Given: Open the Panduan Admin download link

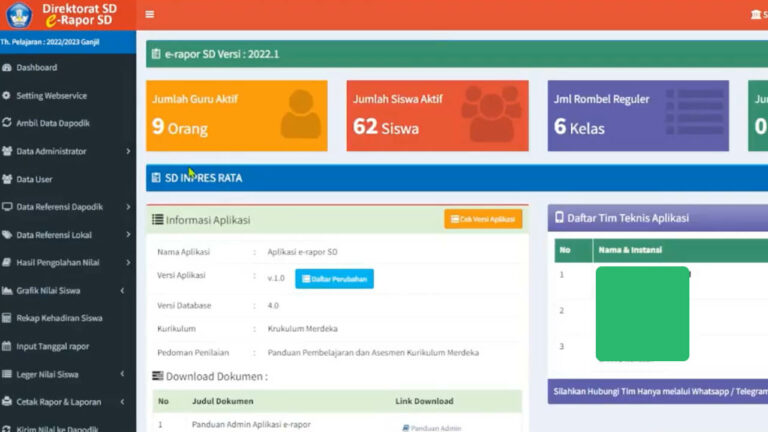Looking at the screenshot, I should click(428, 427).
